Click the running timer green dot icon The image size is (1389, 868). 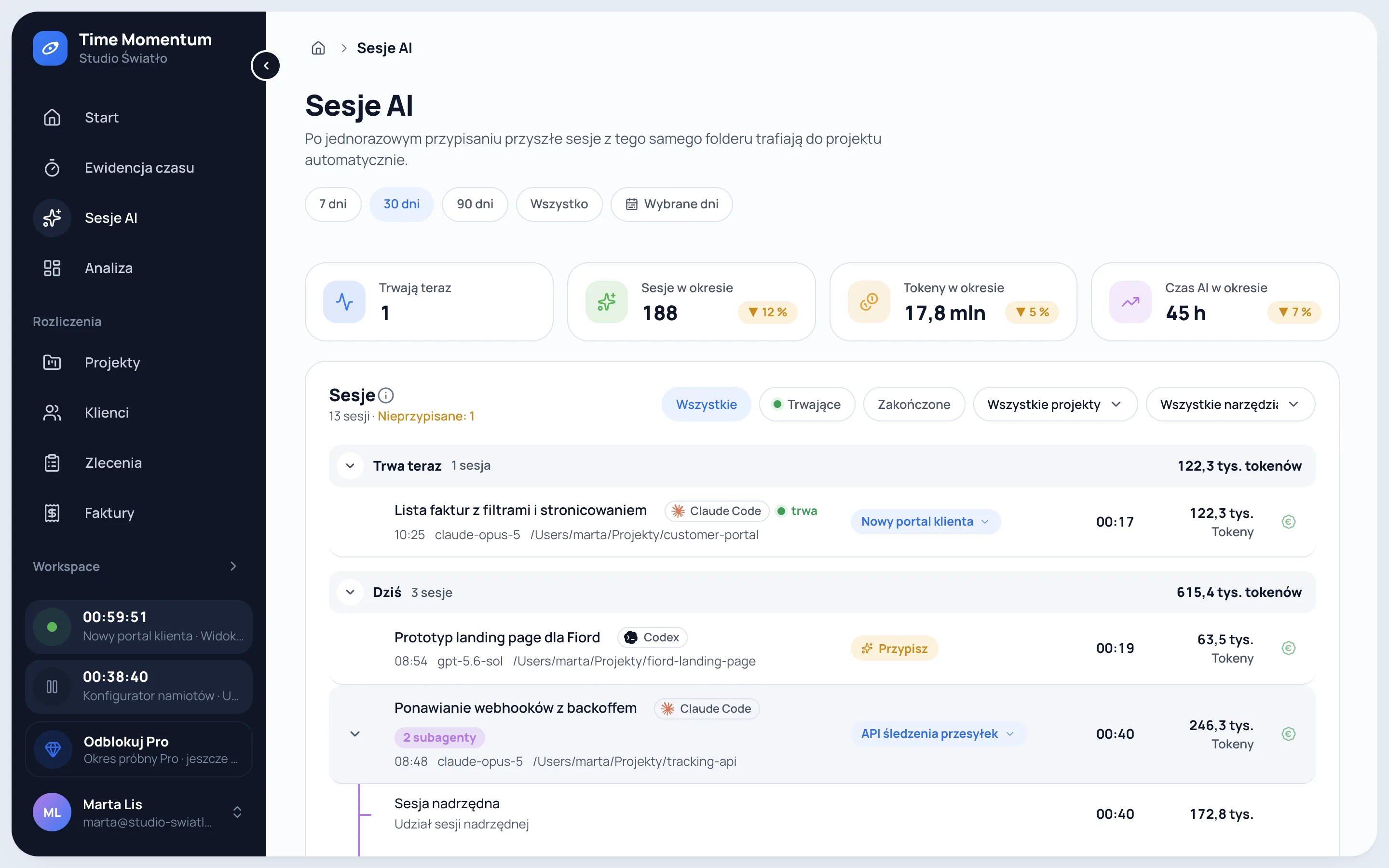(52, 627)
